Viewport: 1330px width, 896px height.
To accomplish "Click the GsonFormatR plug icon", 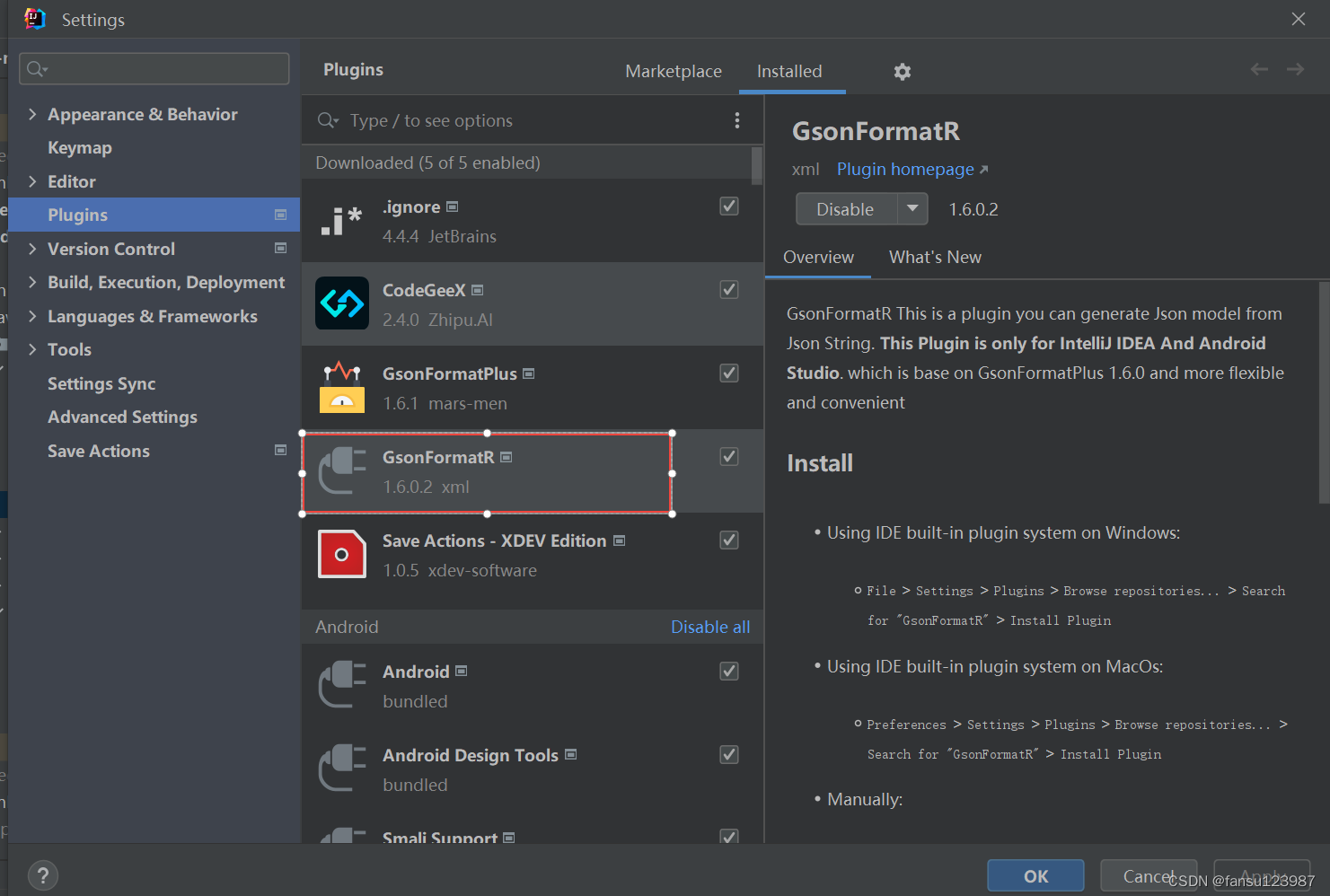I will (342, 470).
